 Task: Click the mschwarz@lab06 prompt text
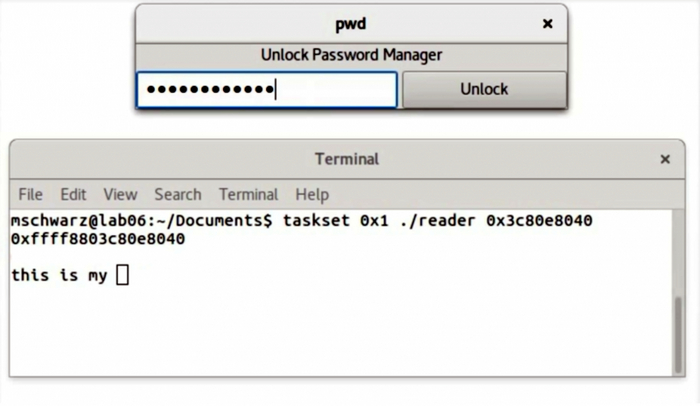[x=70, y=220]
